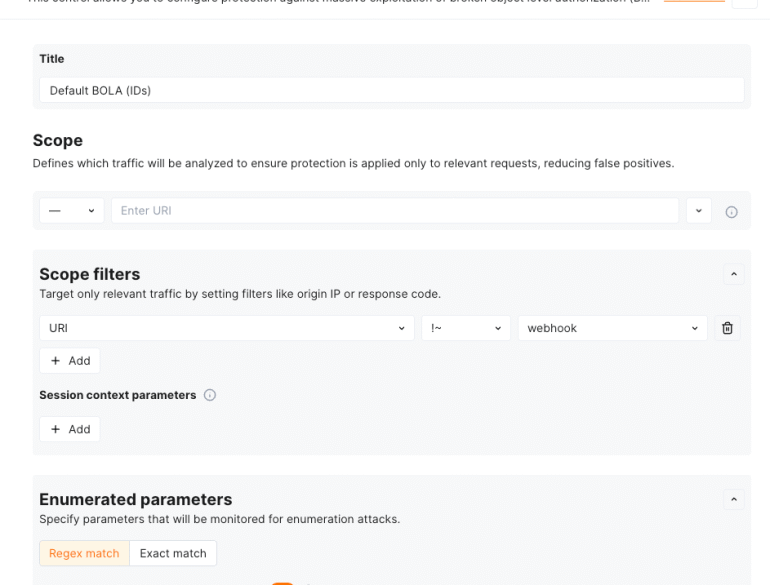Click the orange toggle below Regex match
Screen dimensions: 770x585
pyautogui.click(x=283, y=582)
